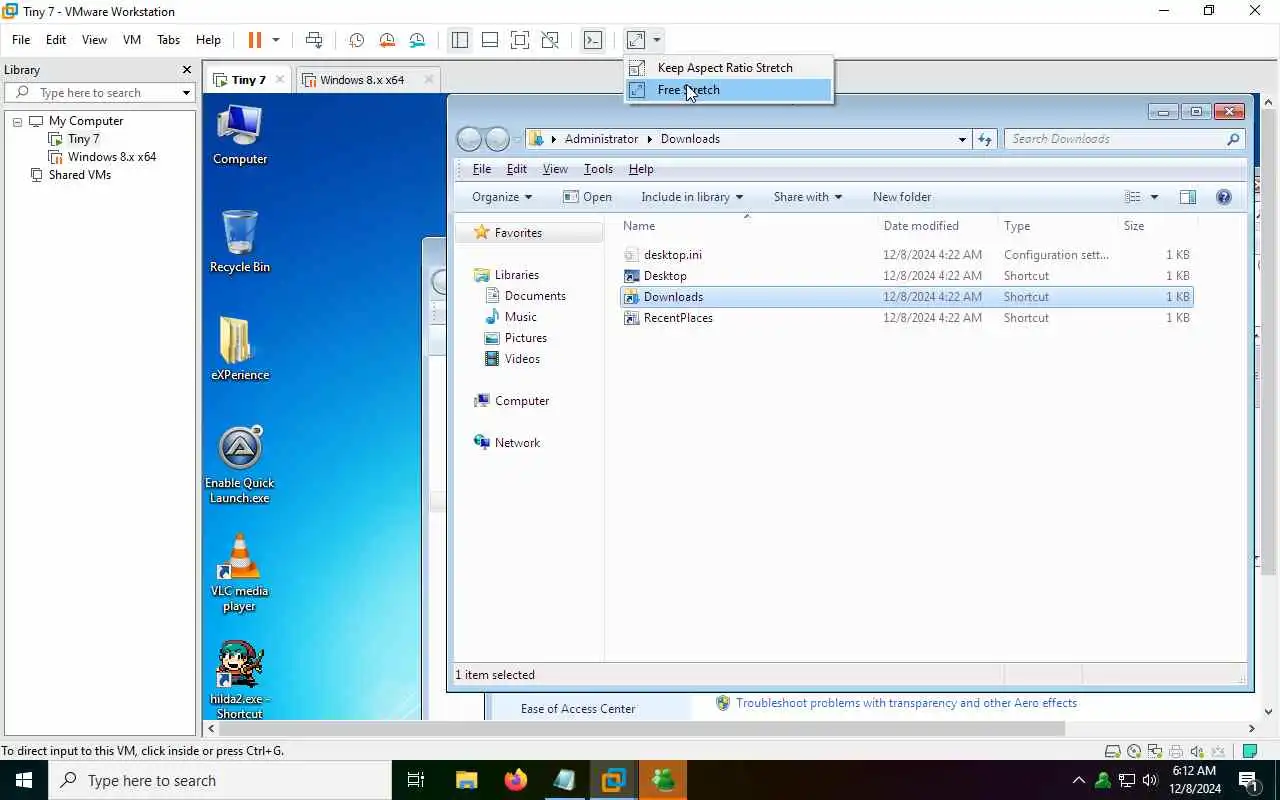Click the printer device status icon

point(1176,751)
